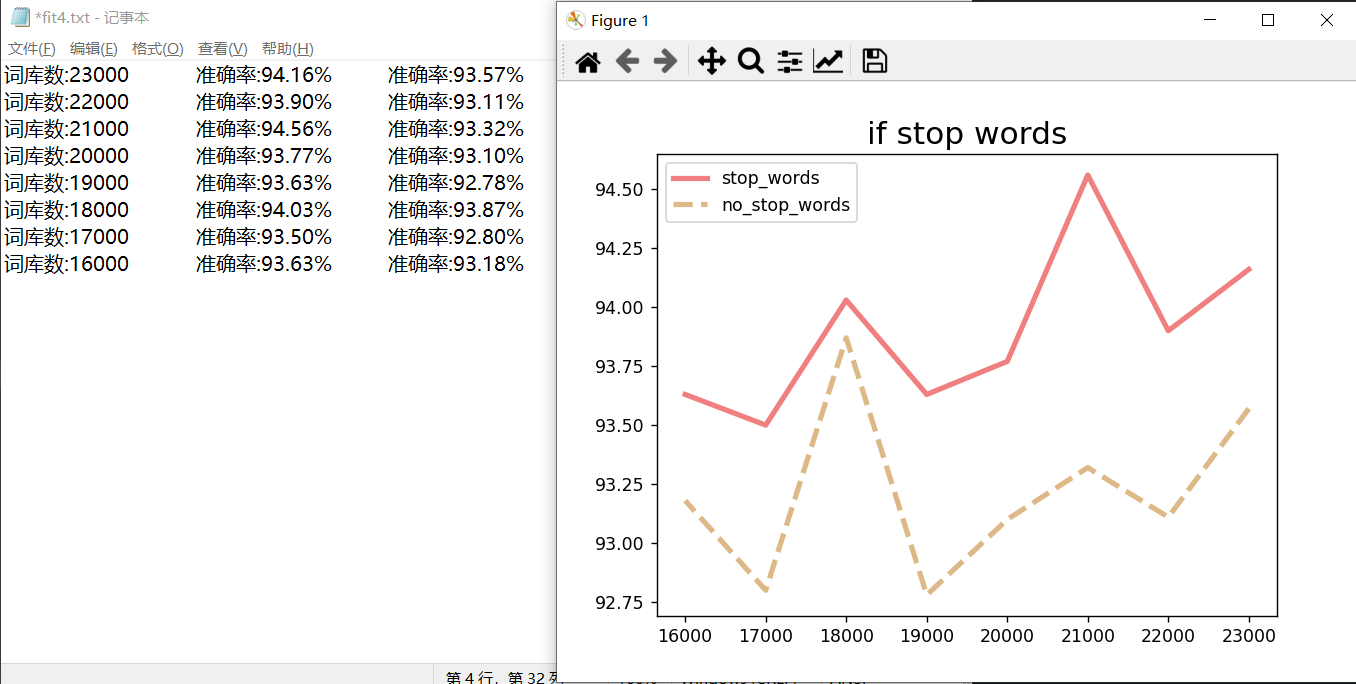Screen dimensions: 1356x684
Task: Open the 编辑(E) menu in Notepad
Action: (94, 49)
